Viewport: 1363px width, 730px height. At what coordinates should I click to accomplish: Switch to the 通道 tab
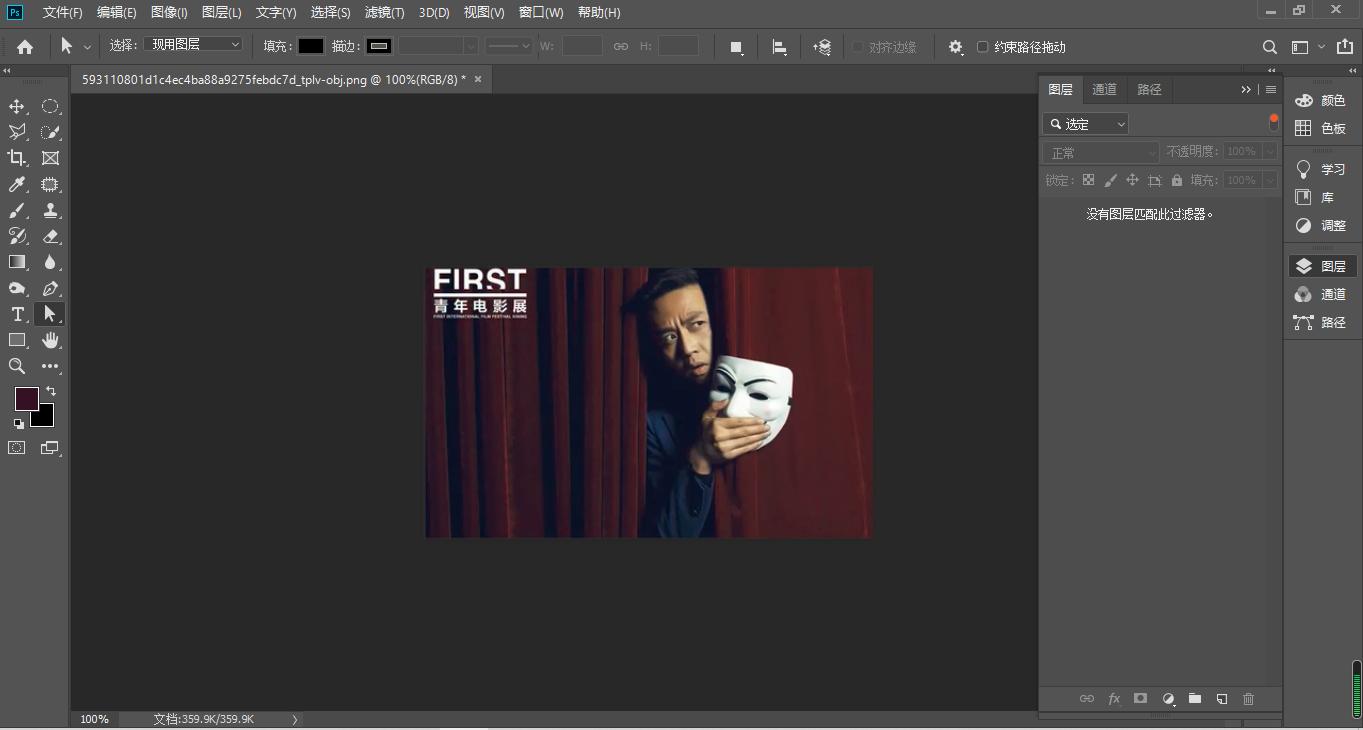1104,89
